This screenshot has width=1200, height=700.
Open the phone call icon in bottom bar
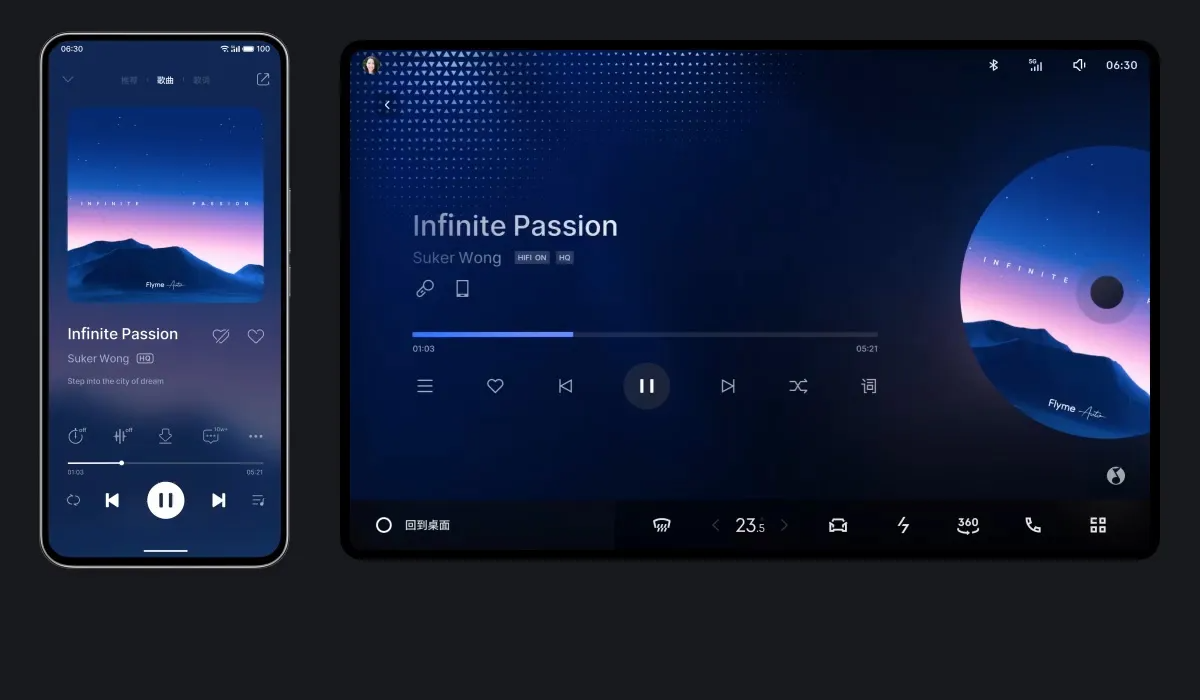(1033, 525)
